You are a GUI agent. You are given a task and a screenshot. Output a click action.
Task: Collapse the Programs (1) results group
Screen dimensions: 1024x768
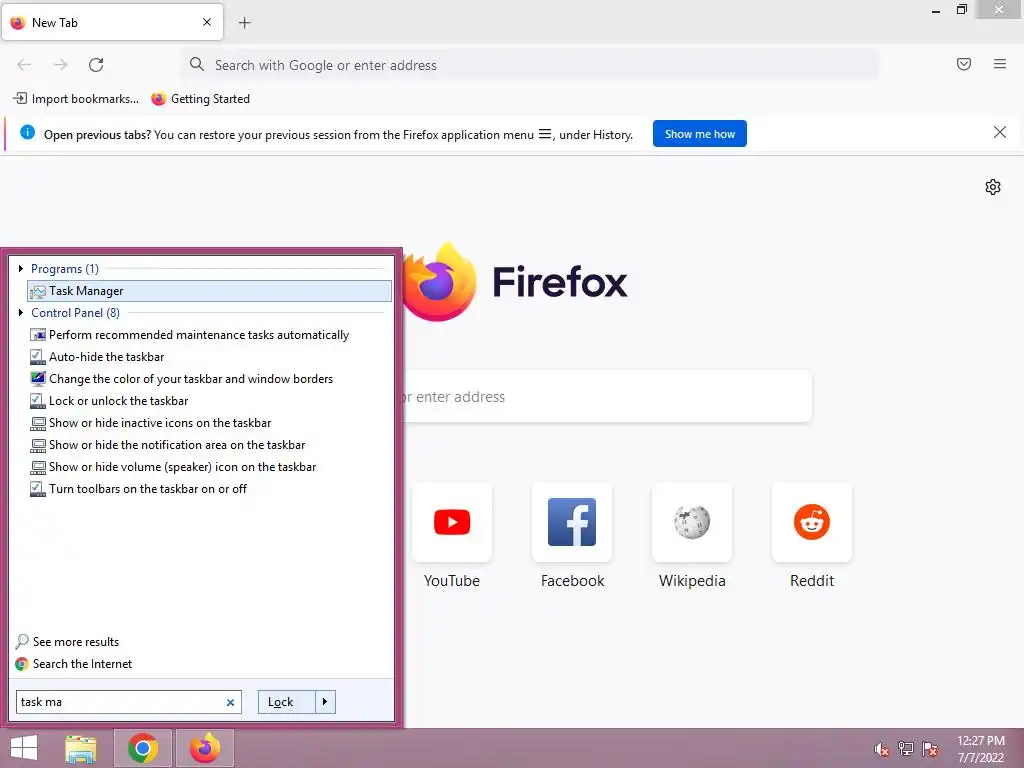[21, 268]
